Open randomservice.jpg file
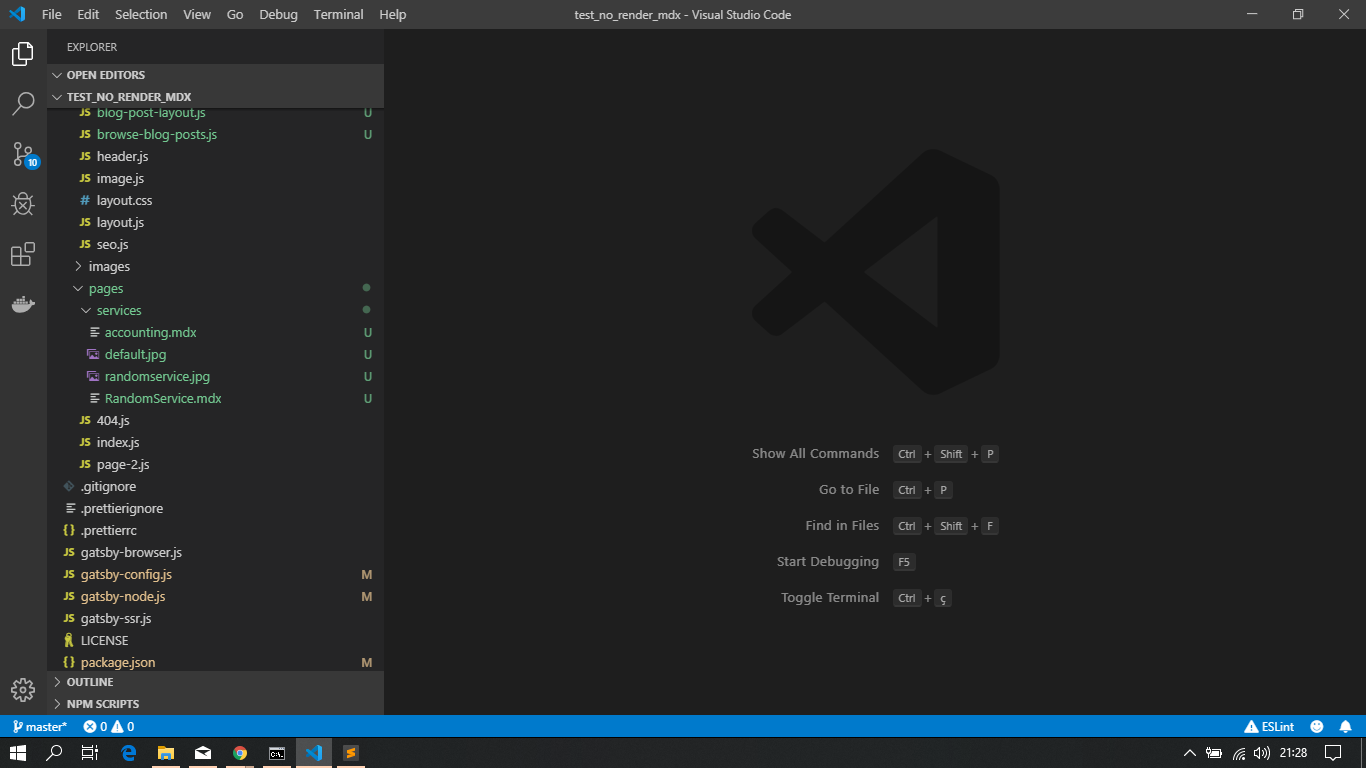 pos(215,376)
